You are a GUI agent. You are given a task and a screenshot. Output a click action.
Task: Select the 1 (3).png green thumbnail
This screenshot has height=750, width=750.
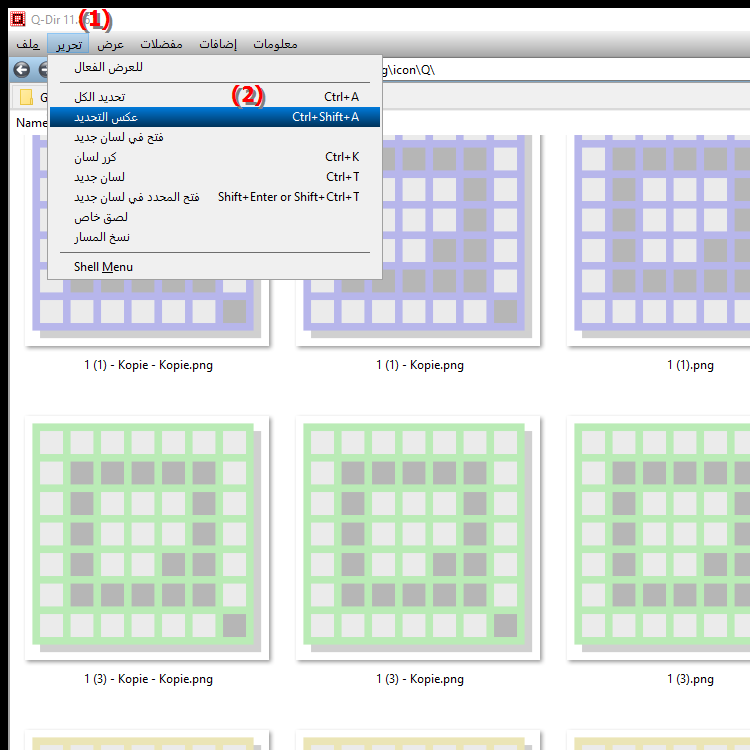[658, 538]
